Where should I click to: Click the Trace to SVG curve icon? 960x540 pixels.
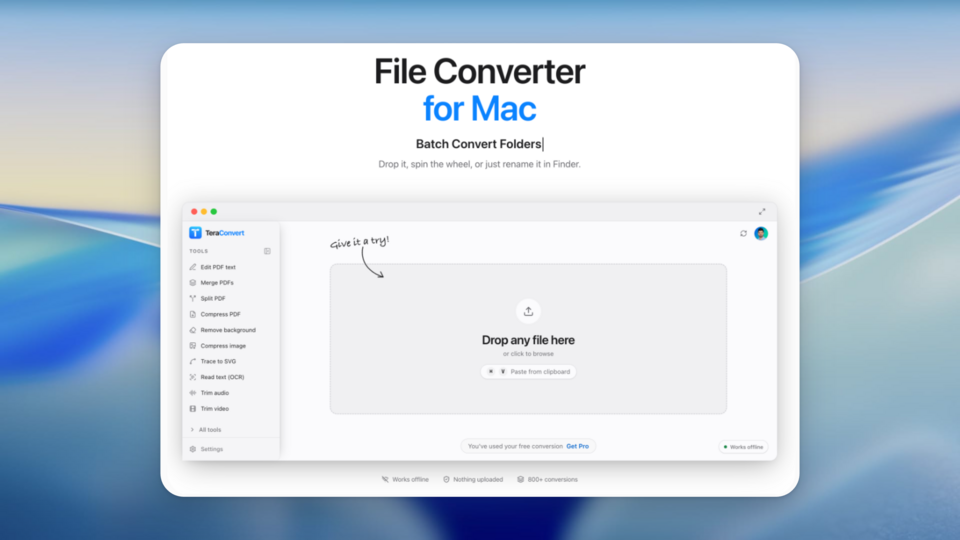tap(193, 361)
